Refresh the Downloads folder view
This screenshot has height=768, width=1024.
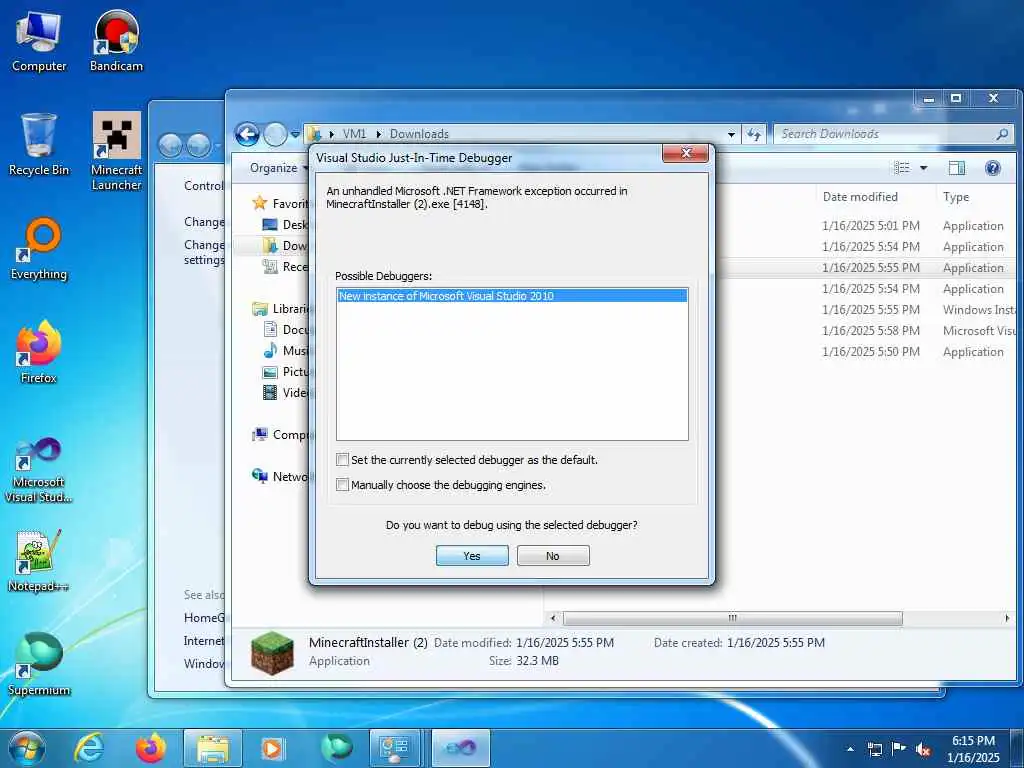pyautogui.click(x=754, y=134)
